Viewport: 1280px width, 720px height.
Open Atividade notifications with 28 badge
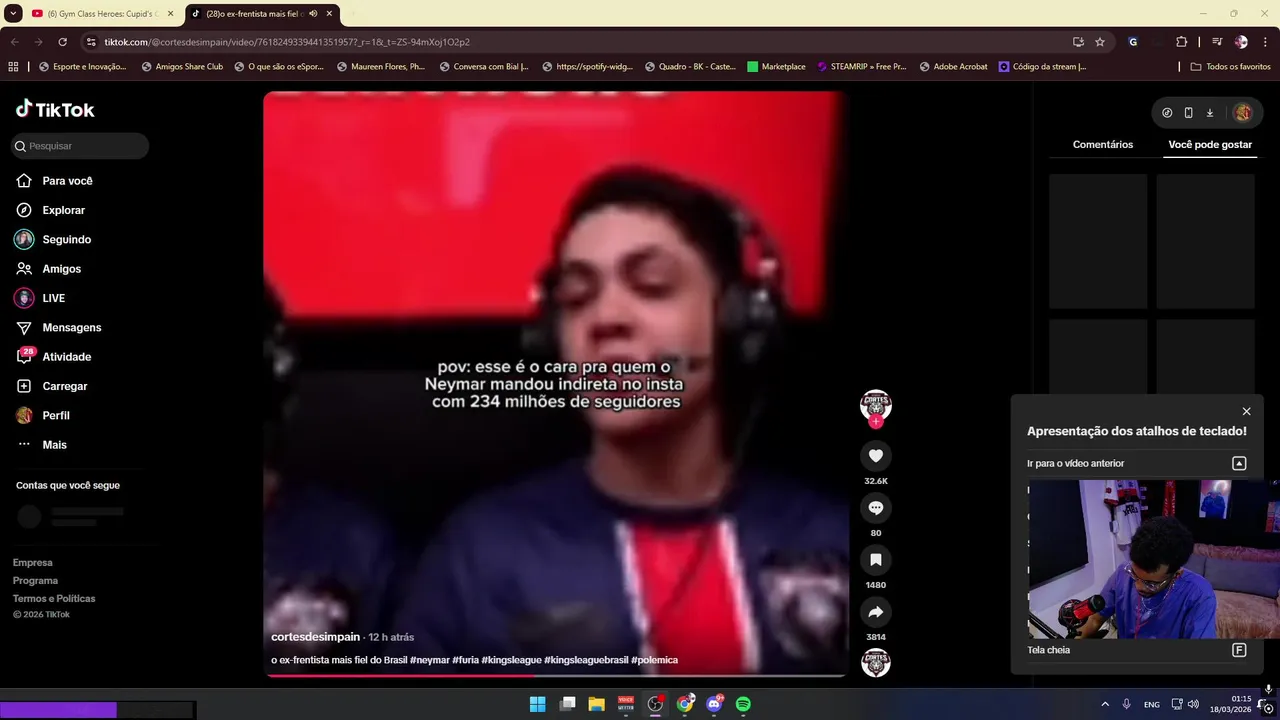53,357
